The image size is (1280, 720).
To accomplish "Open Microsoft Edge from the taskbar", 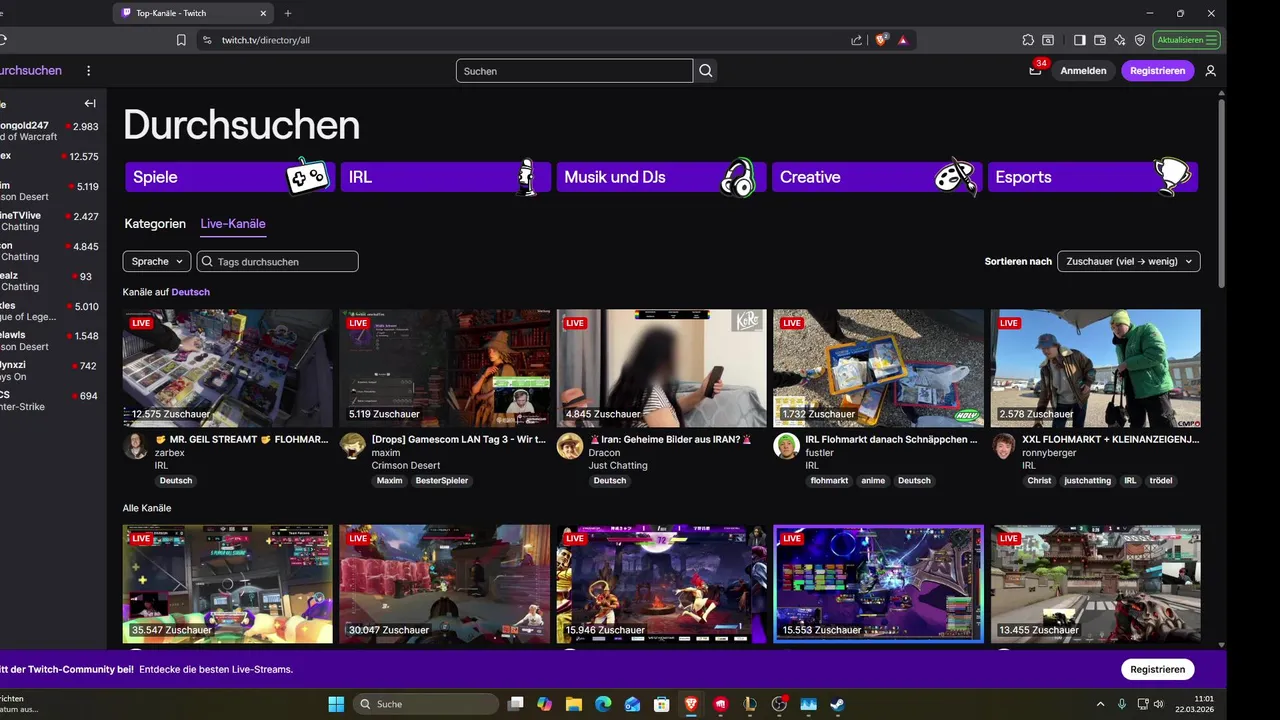I will coord(603,704).
